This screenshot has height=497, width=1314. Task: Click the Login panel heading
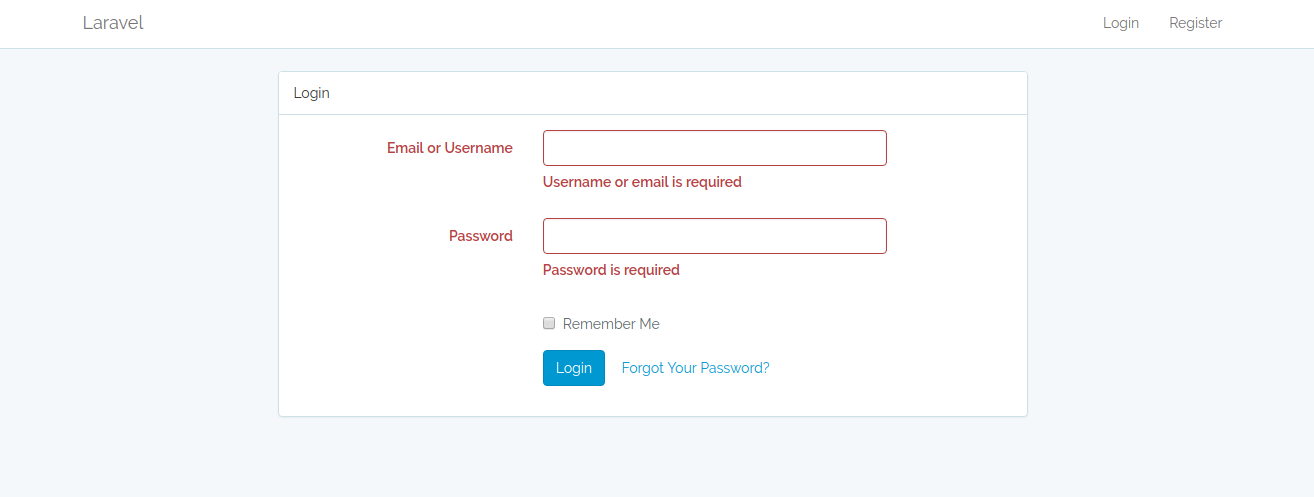311,93
